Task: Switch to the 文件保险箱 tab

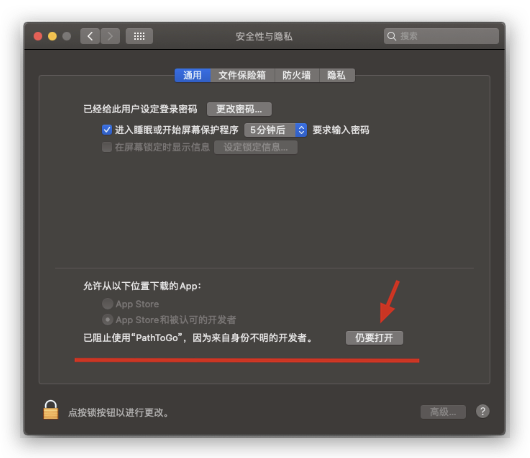Action: (242, 75)
